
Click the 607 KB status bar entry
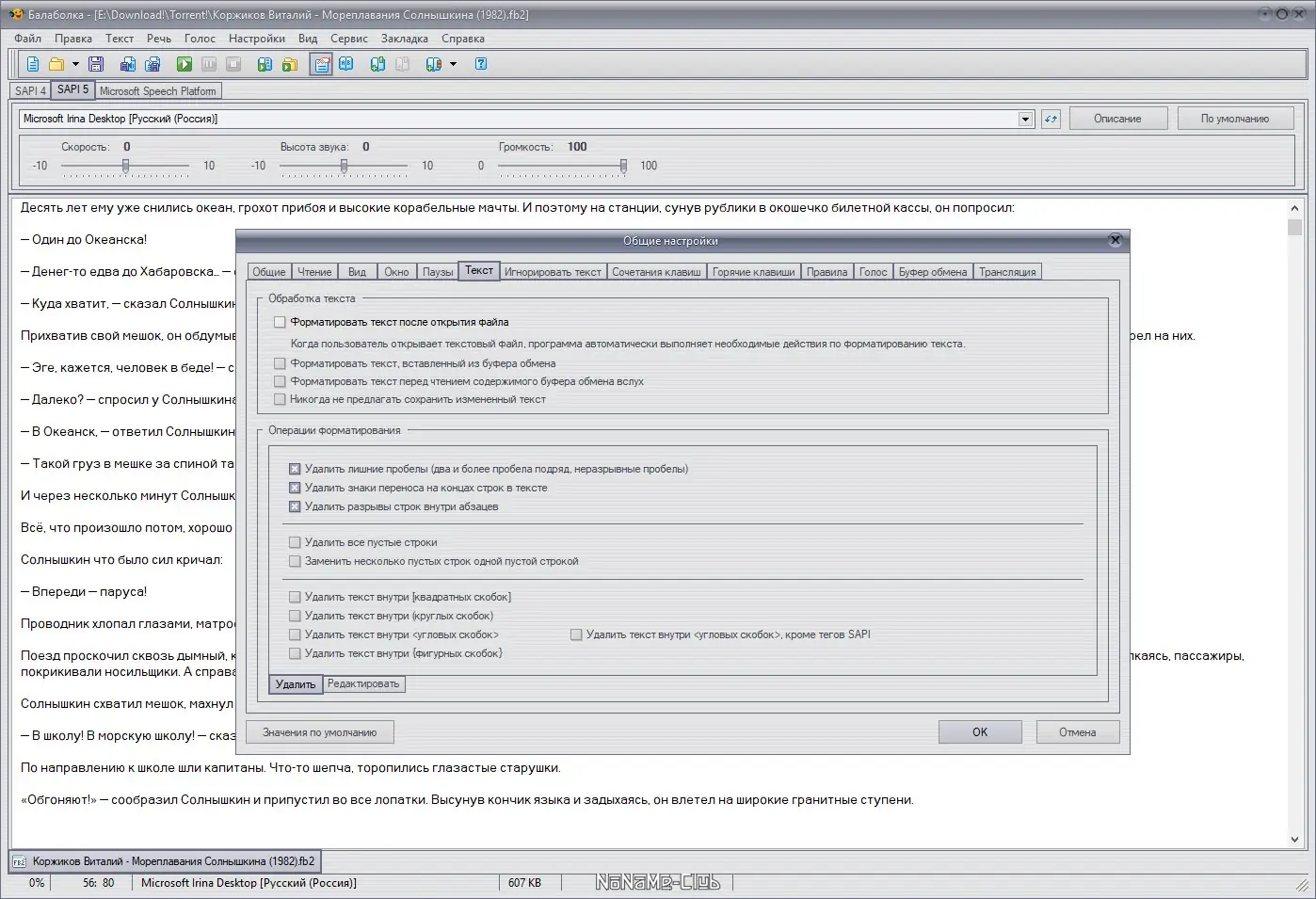click(524, 883)
